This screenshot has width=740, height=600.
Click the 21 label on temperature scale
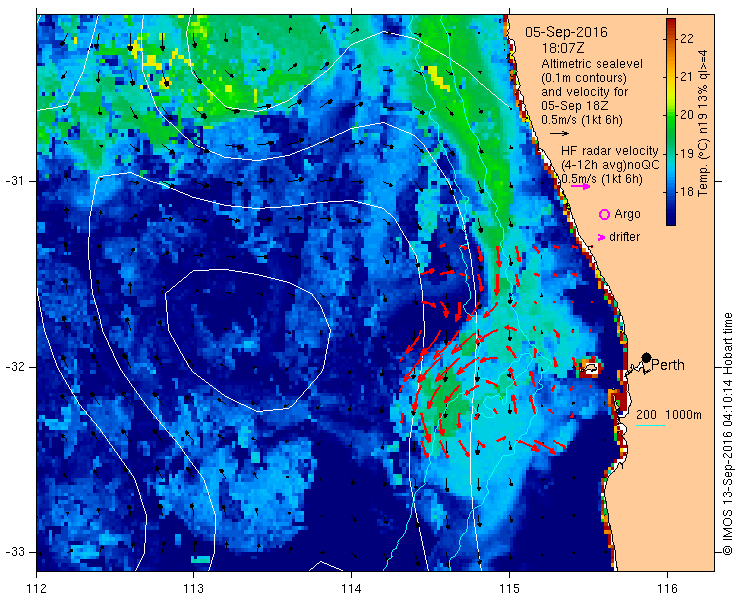coord(687,76)
